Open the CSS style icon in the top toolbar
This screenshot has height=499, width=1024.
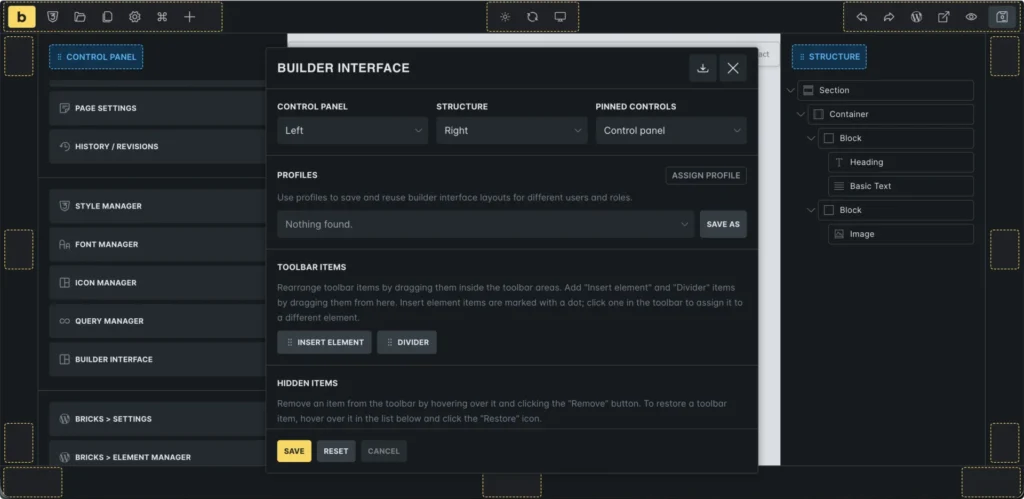pyautogui.click(x=53, y=17)
